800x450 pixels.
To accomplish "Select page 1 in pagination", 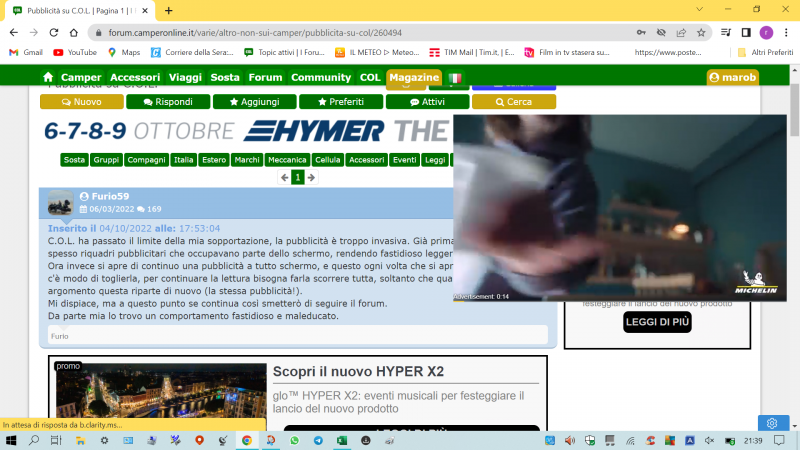I will [x=298, y=178].
